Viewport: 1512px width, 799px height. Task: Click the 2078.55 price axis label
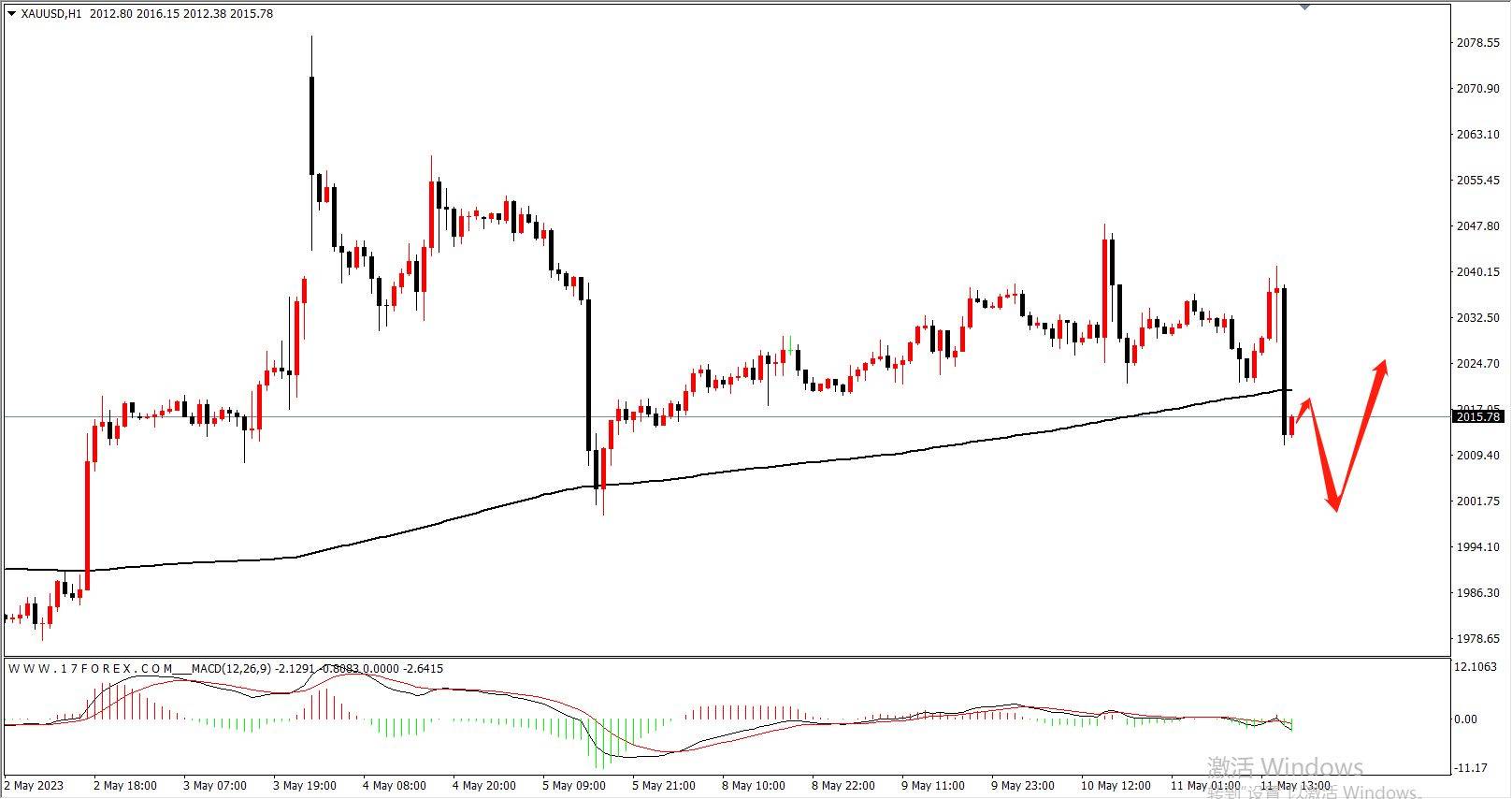1477,43
